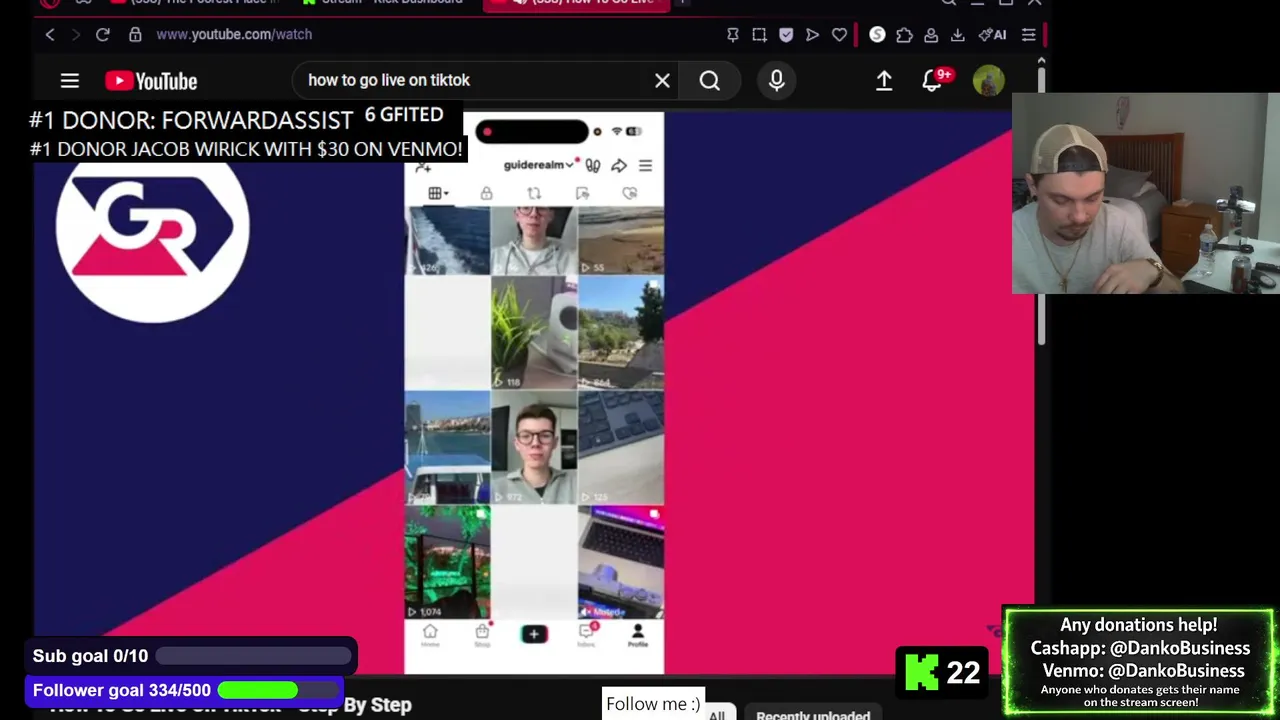Switch to the TikTok liked videos heart tab
Viewport: 1280px width, 720px height.
pos(629,193)
